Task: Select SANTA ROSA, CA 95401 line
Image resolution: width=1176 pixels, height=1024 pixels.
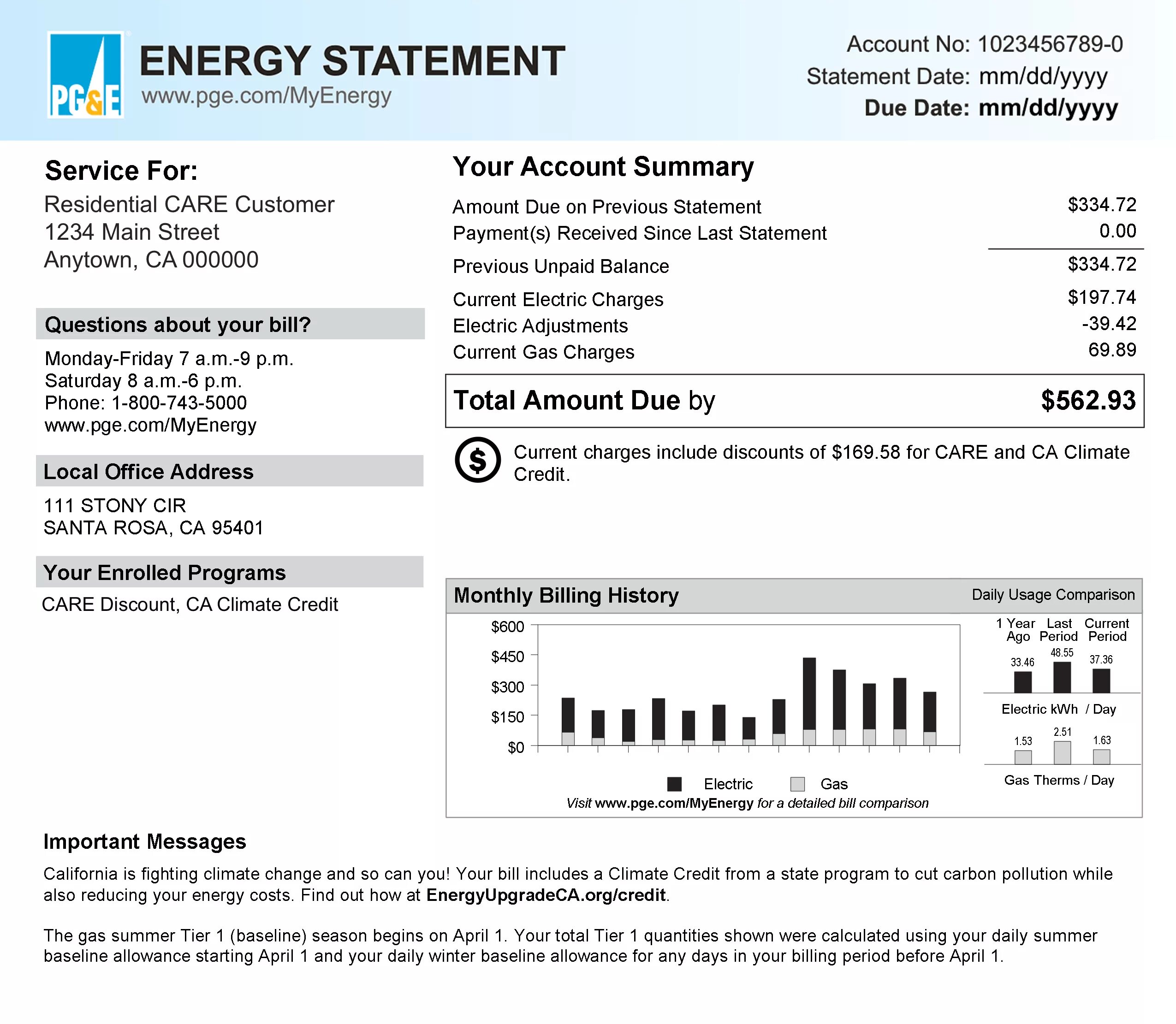Action: (x=153, y=528)
